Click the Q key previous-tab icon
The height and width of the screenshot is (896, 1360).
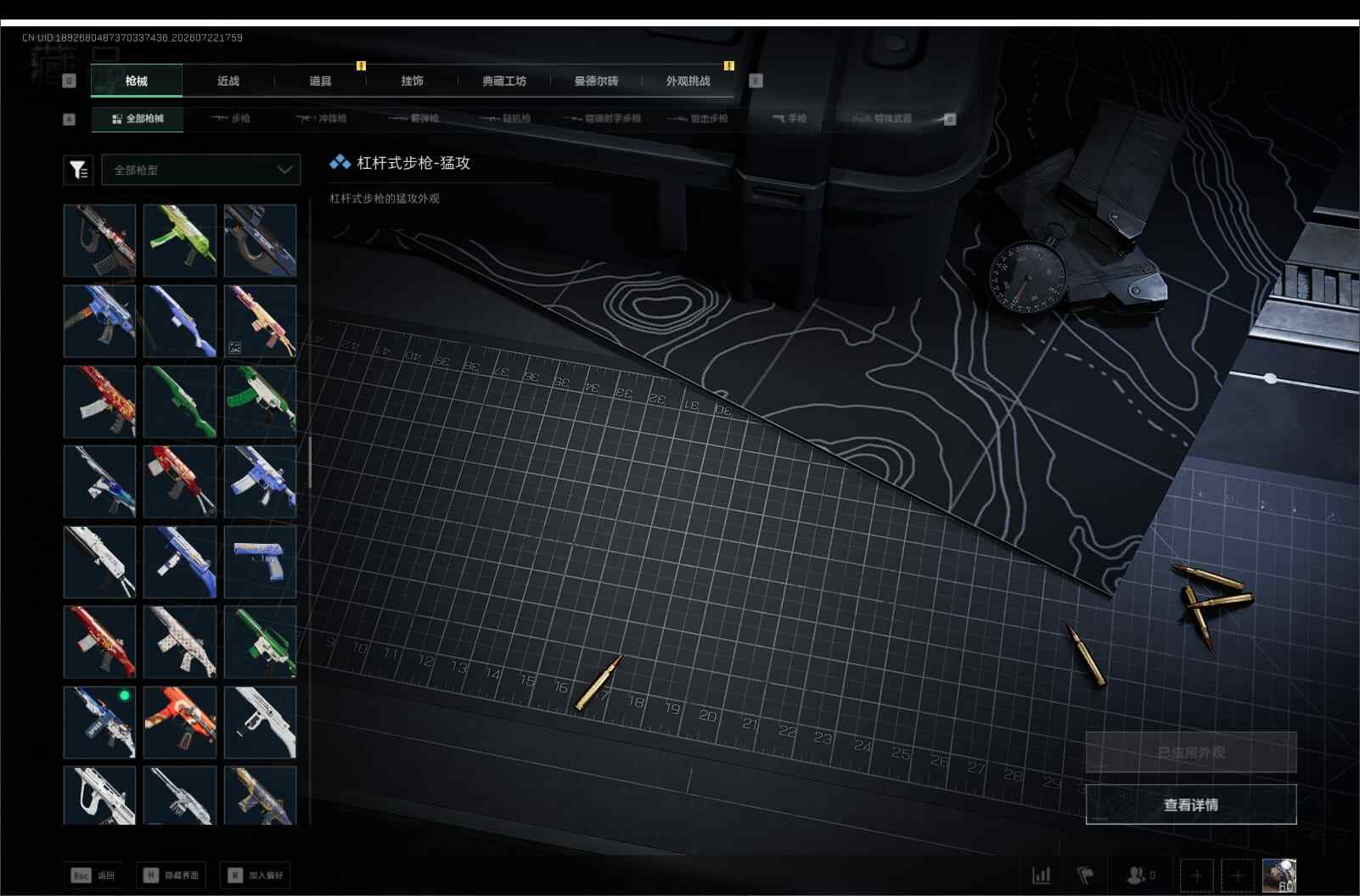point(70,81)
